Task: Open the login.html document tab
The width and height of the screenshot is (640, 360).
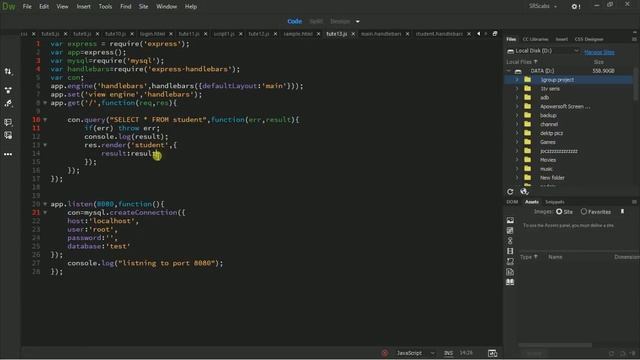Action: 153,34
